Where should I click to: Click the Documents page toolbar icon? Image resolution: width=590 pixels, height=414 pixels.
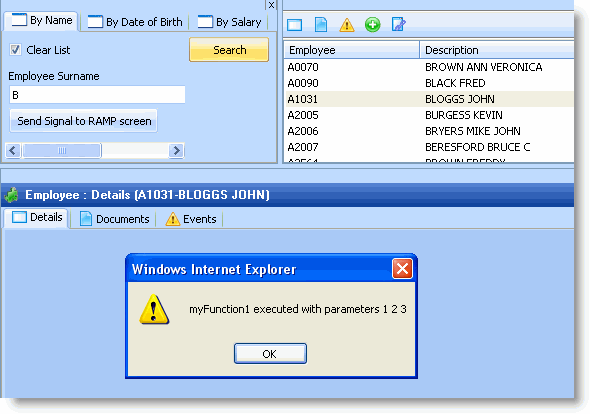click(x=321, y=25)
